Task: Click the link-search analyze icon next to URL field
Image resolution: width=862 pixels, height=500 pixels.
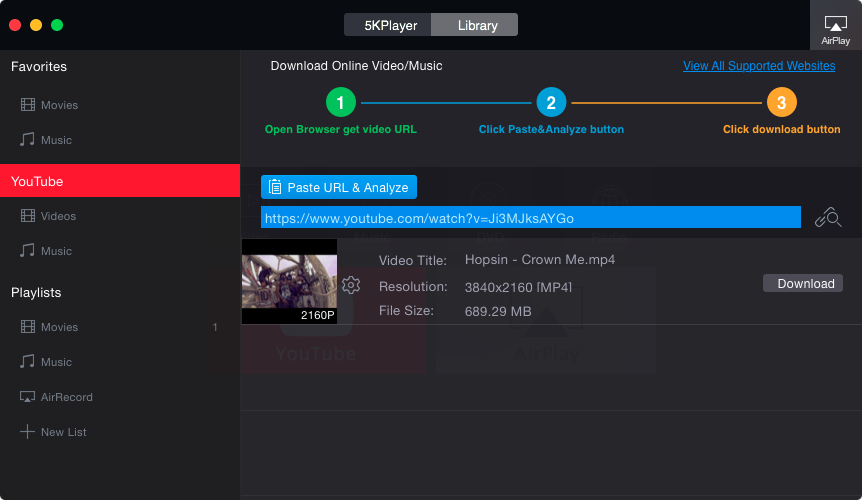Action: coord(828,218)
